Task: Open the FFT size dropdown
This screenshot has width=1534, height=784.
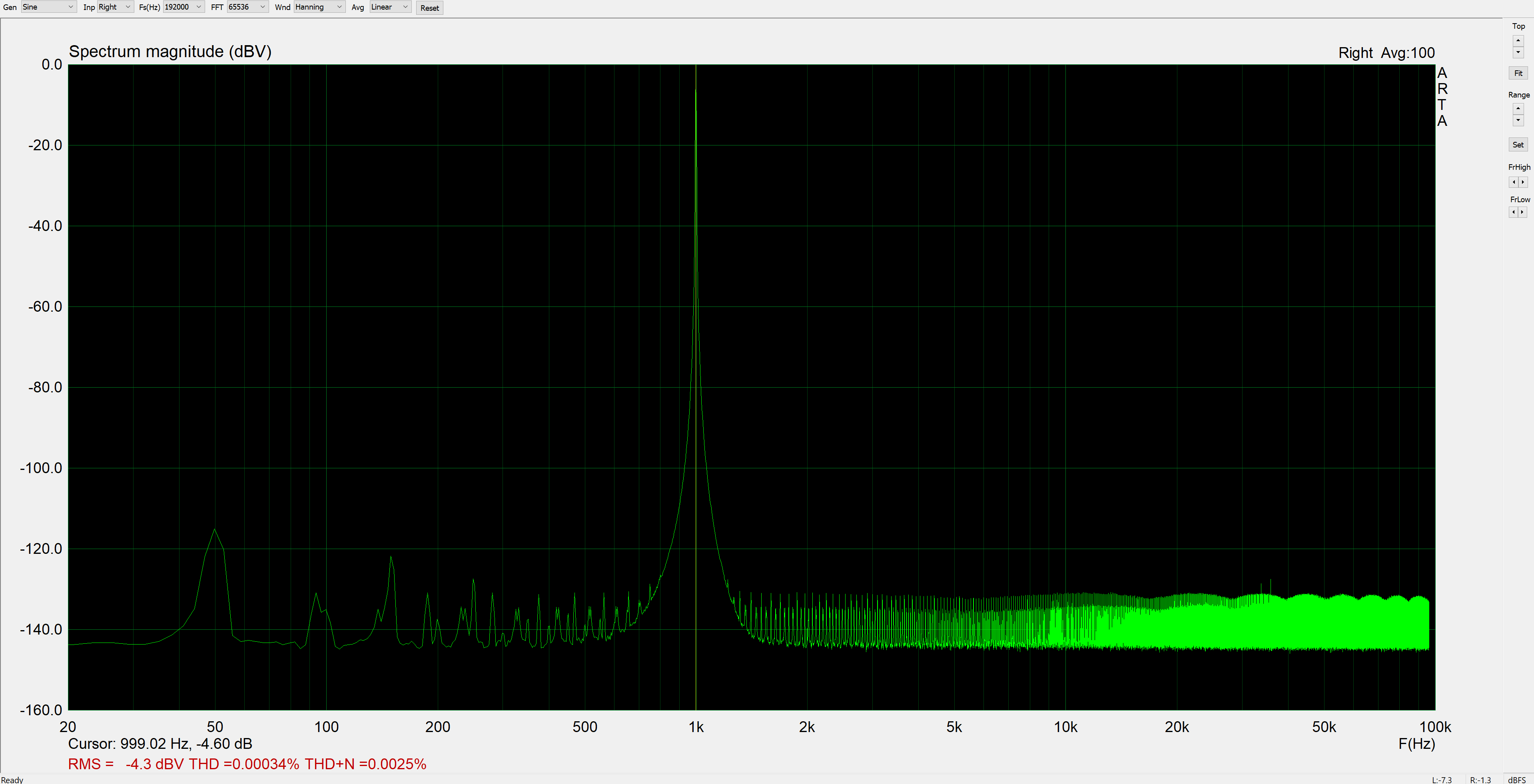Action: (x=248, y=7)
